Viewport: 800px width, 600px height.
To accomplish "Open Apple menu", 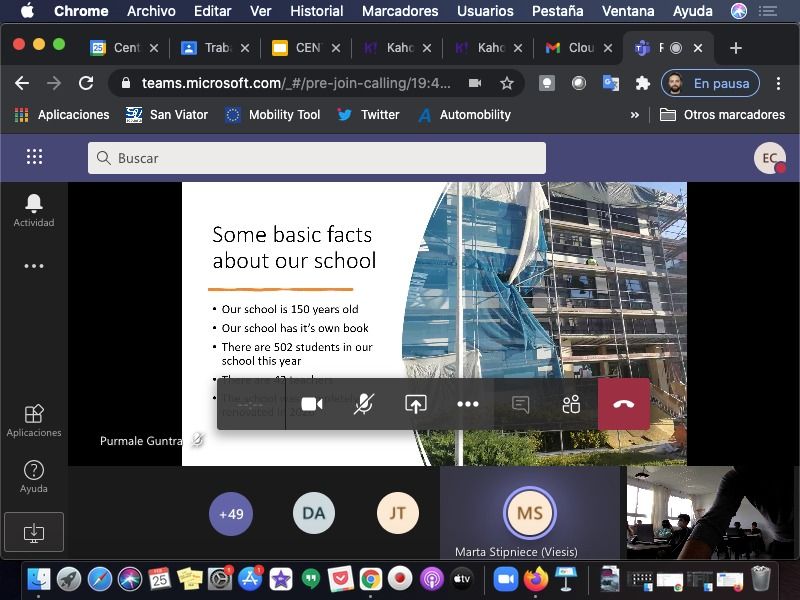I will pyautogui.click(x=28, y=11).
